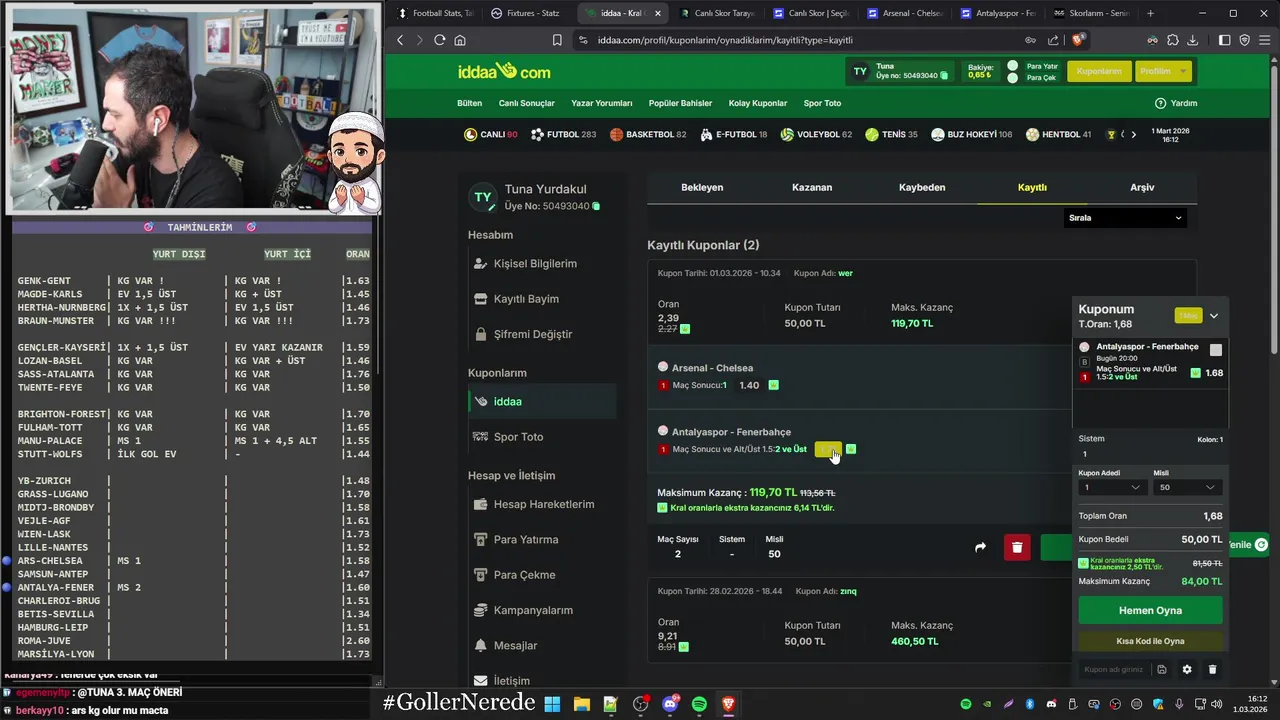
Task: Share the first coupon with arrow icon
Action: pyautogui.click(x=980, y=547)
